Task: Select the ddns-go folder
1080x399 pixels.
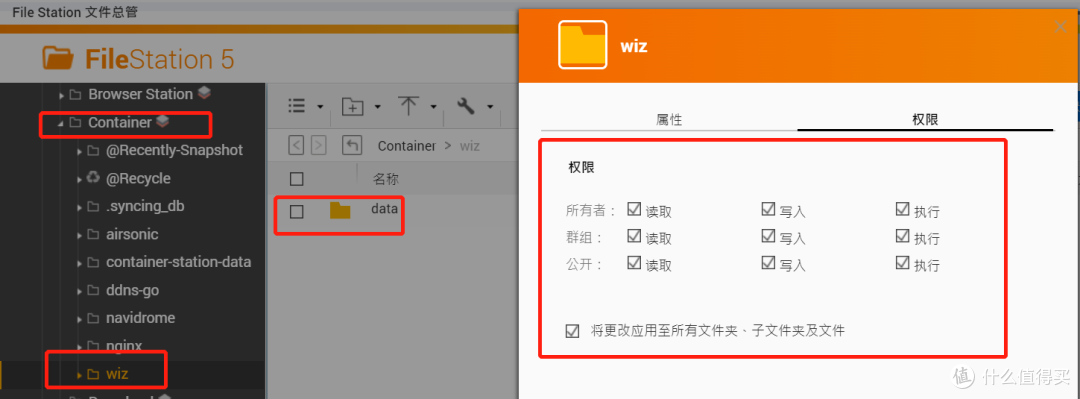Action: 132,290
